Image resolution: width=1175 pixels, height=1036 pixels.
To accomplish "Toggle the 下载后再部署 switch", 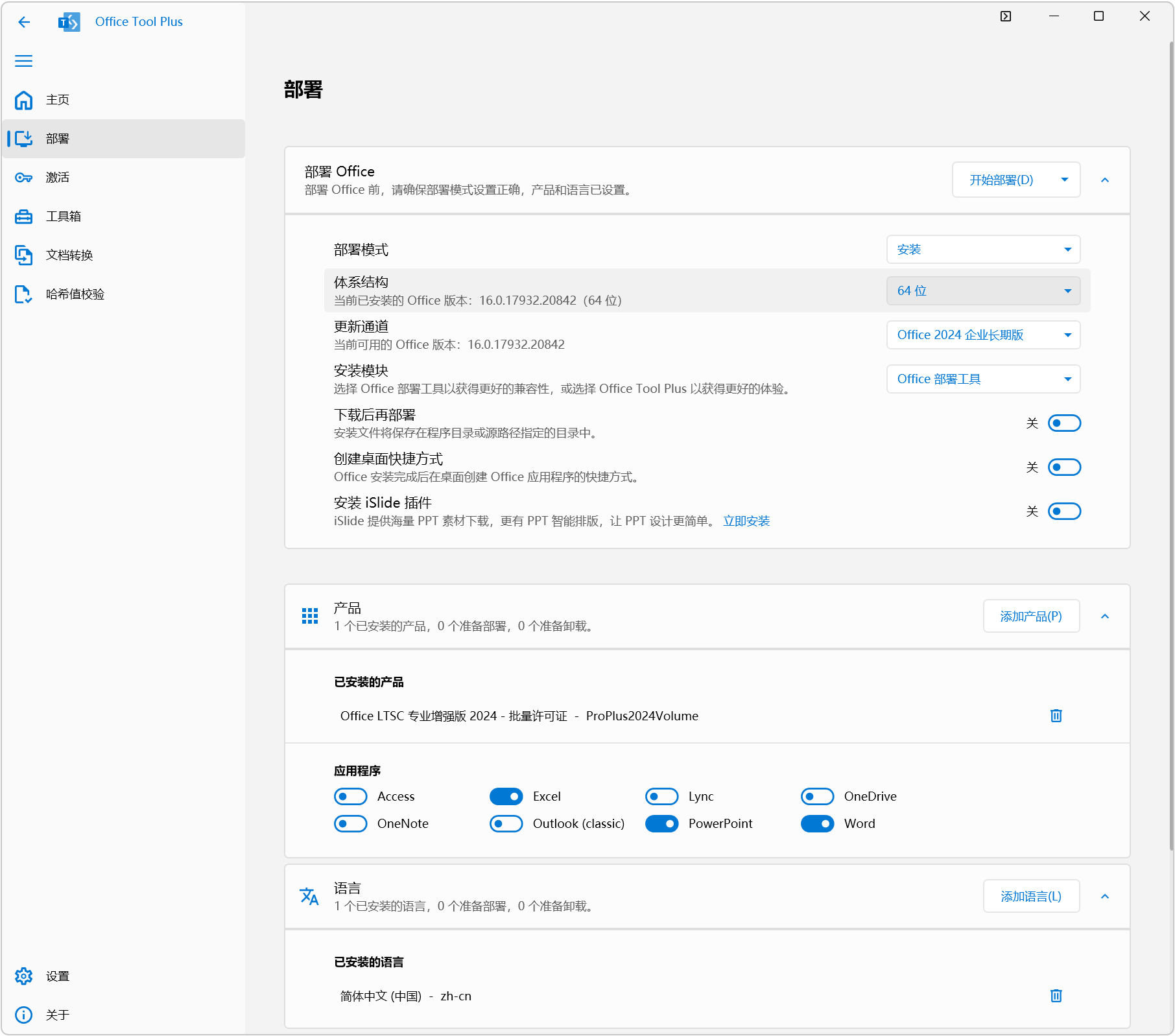I will (1064, 423).
